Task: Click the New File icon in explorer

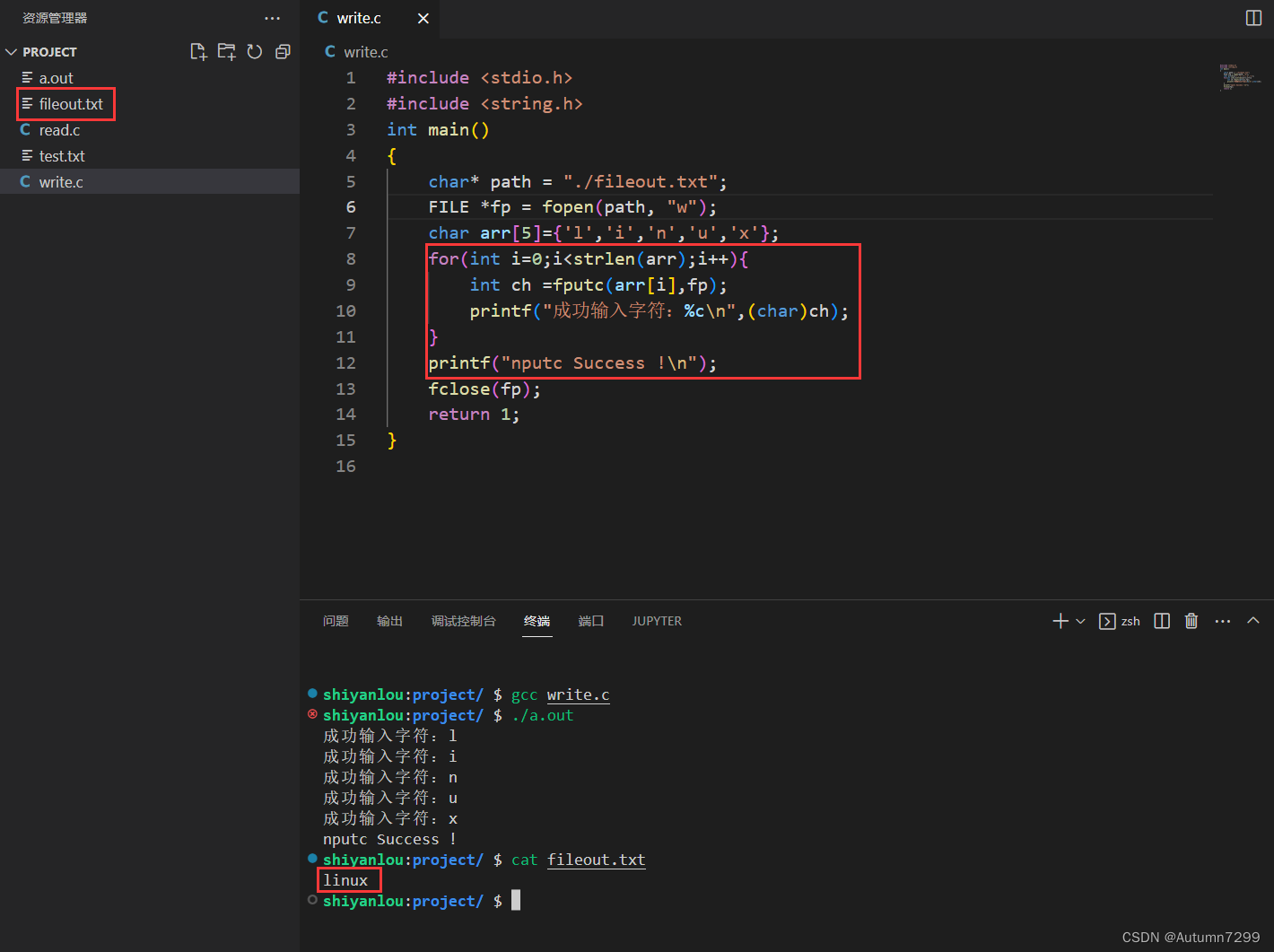Action: 198,52
